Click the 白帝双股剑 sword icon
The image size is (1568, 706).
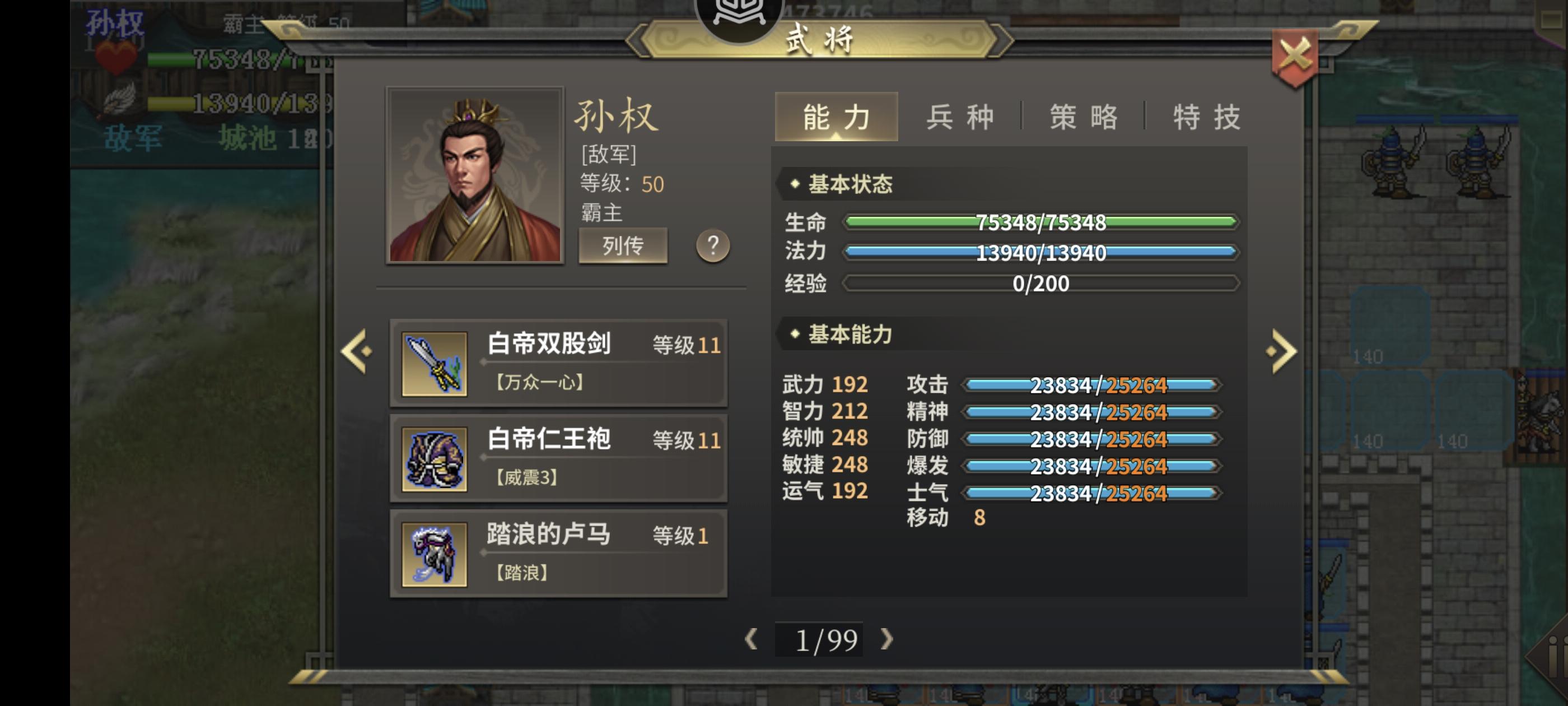(x=434, y=364)
